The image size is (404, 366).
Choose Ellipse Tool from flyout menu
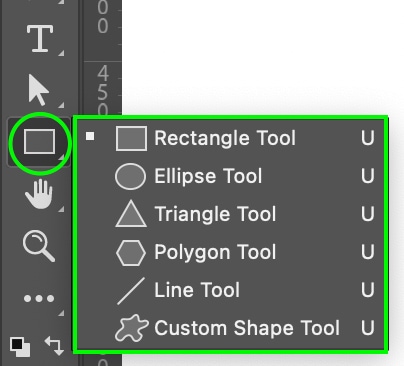pyautogui.click(x=230, y=176)
